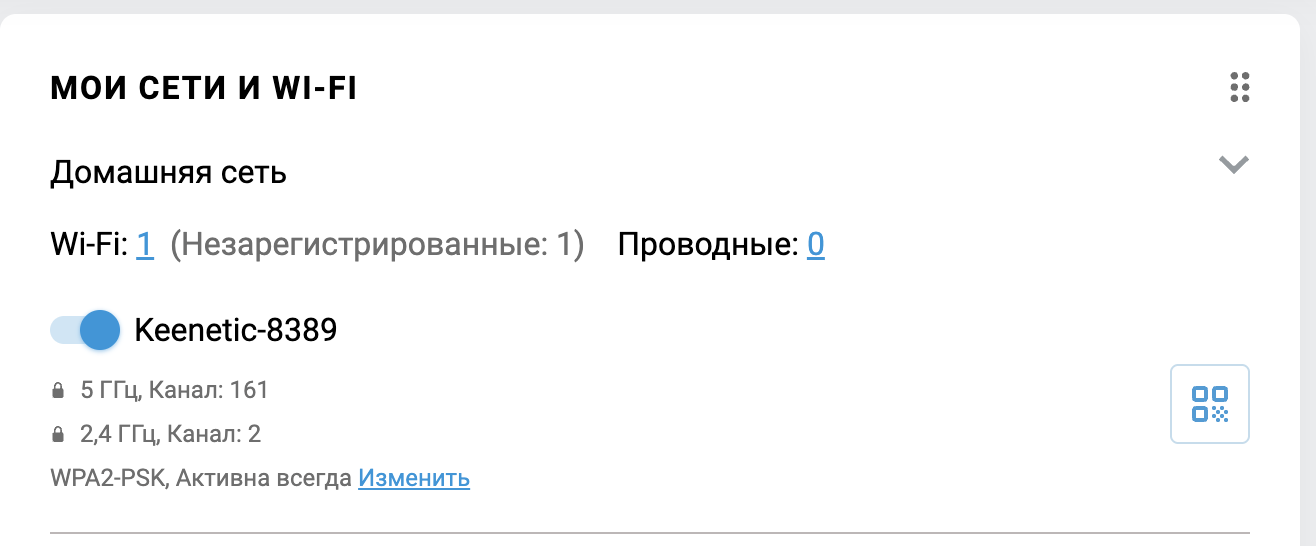Click the Проводные: label text
The image size is (1316, 546).
[708, 245]
